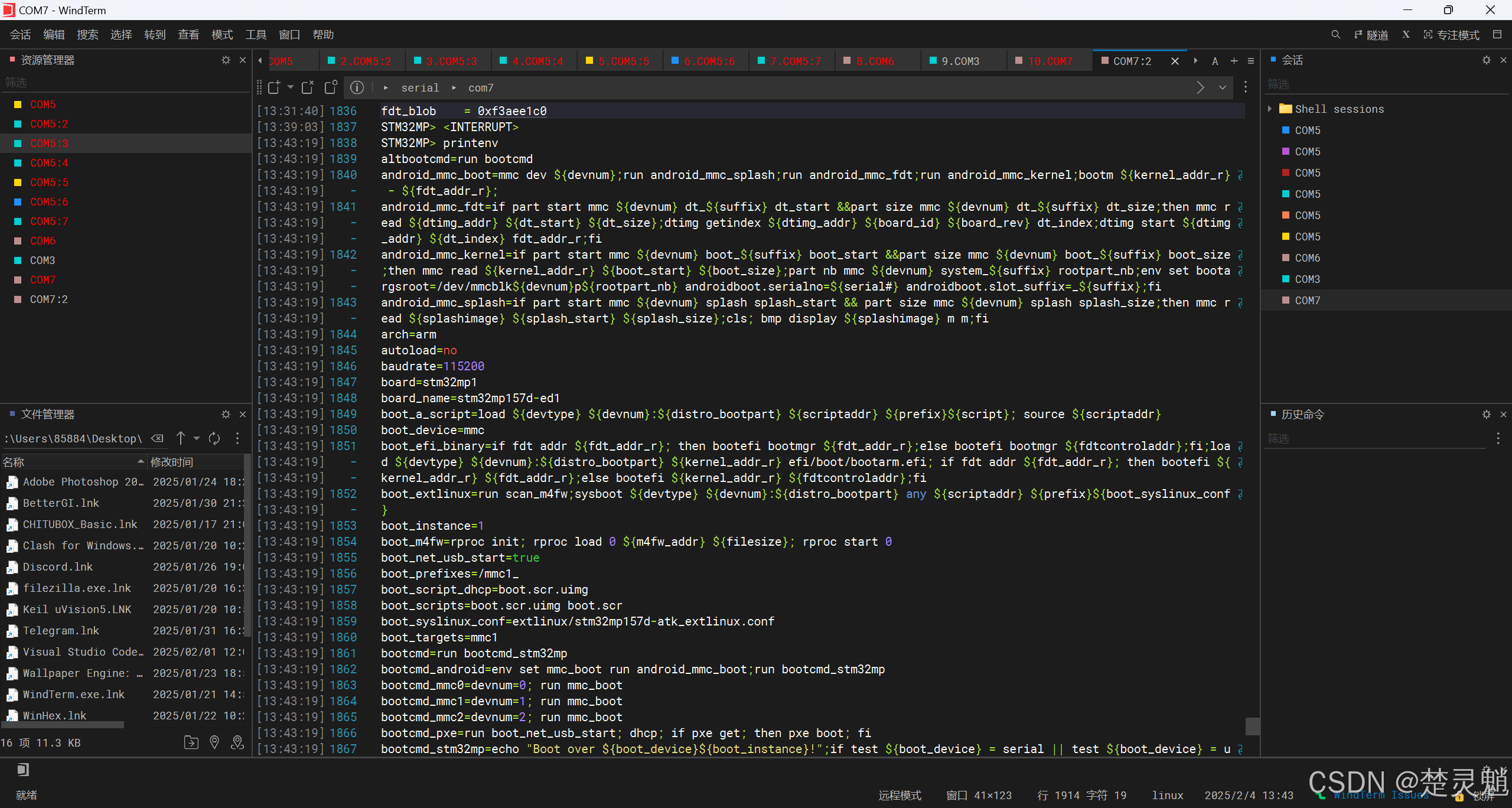Click the disconnect session icon
This screenshot has height=808, width=1512.
(x=308, y=87)
